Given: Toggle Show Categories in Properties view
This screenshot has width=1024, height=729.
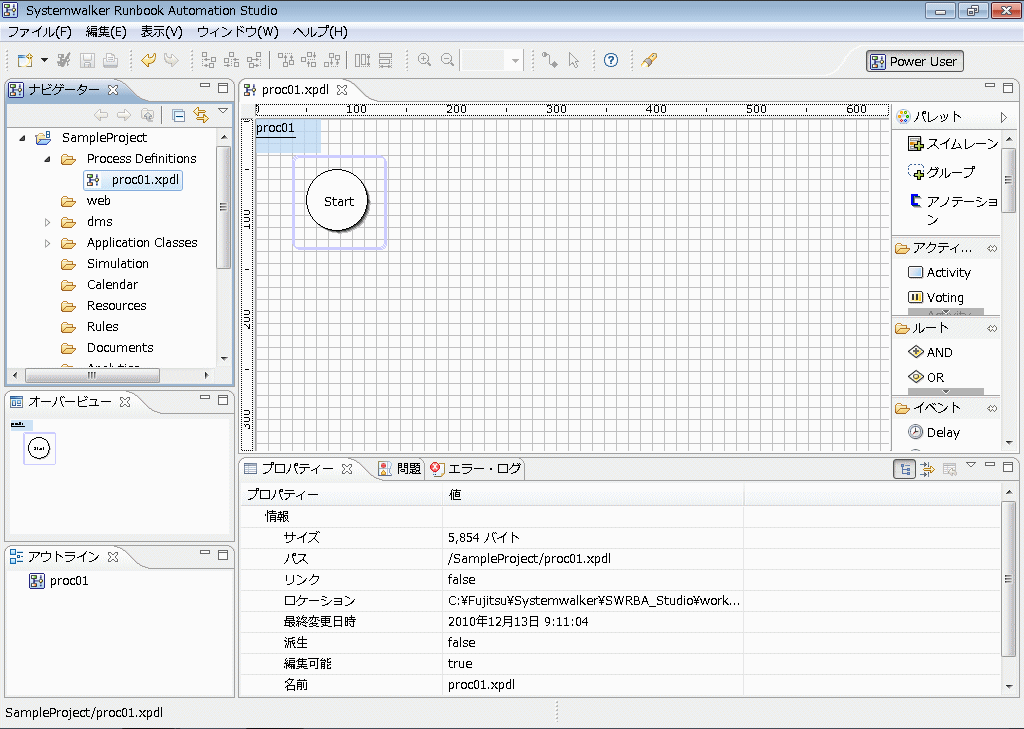Looking at the screenshot, I should coord(904,469).
